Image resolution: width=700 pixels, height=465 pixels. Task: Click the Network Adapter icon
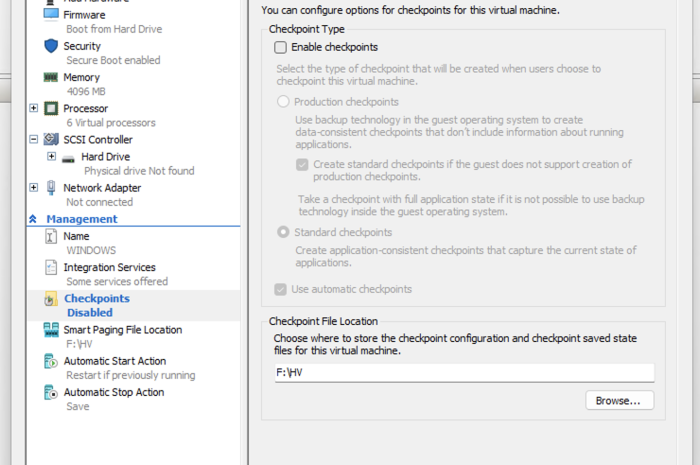pos(51,188)
